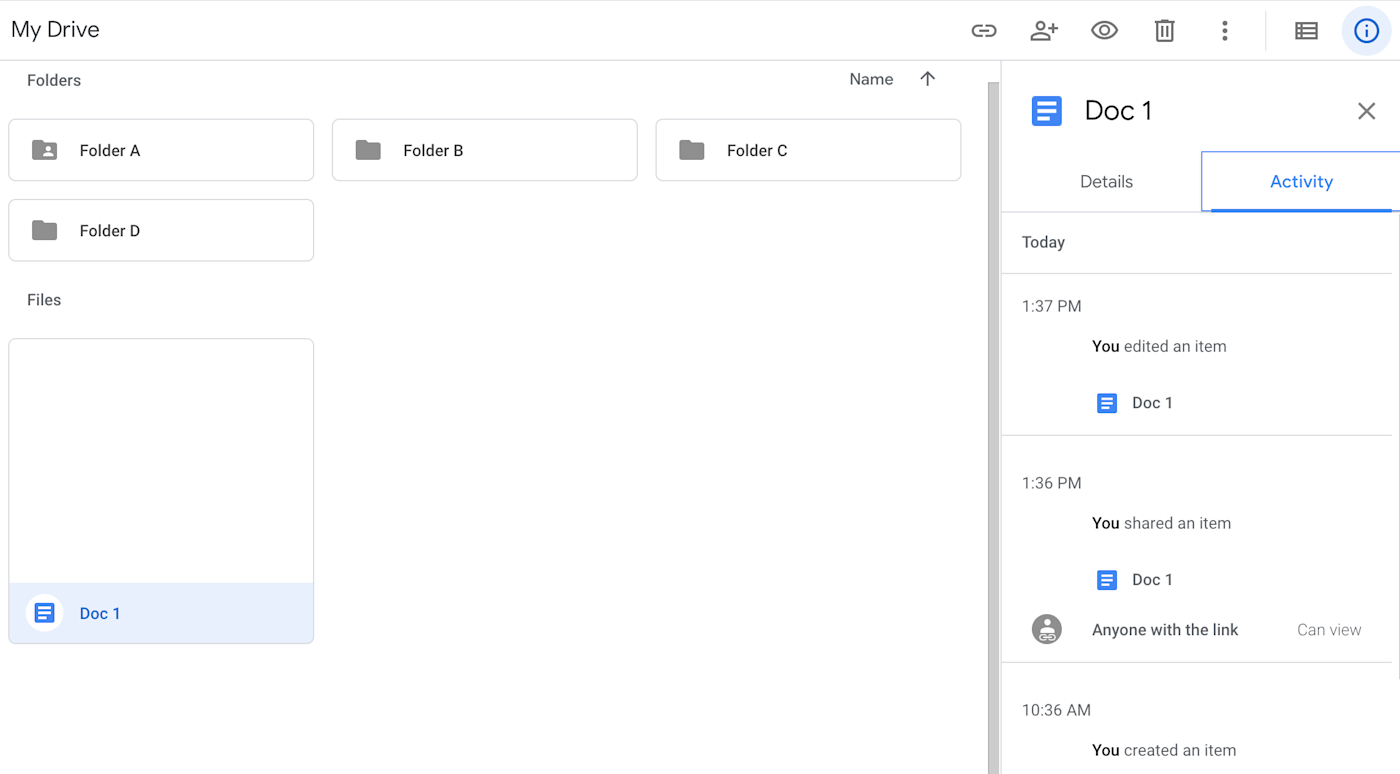Screen dimensions: 1400x774
Task: Click 'You created an item' text
Action: pos(1164,750)
